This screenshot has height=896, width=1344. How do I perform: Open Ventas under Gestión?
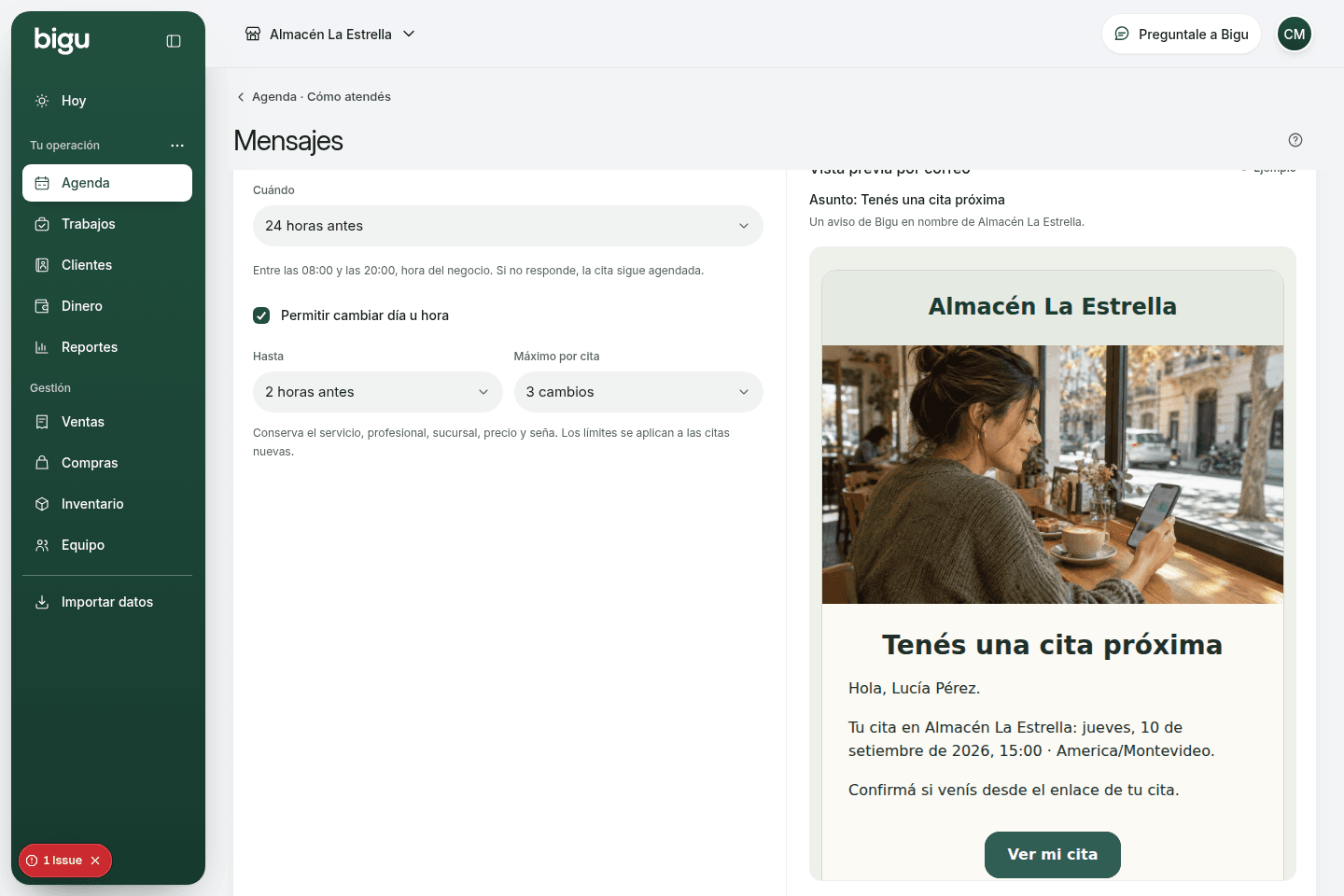107,422
